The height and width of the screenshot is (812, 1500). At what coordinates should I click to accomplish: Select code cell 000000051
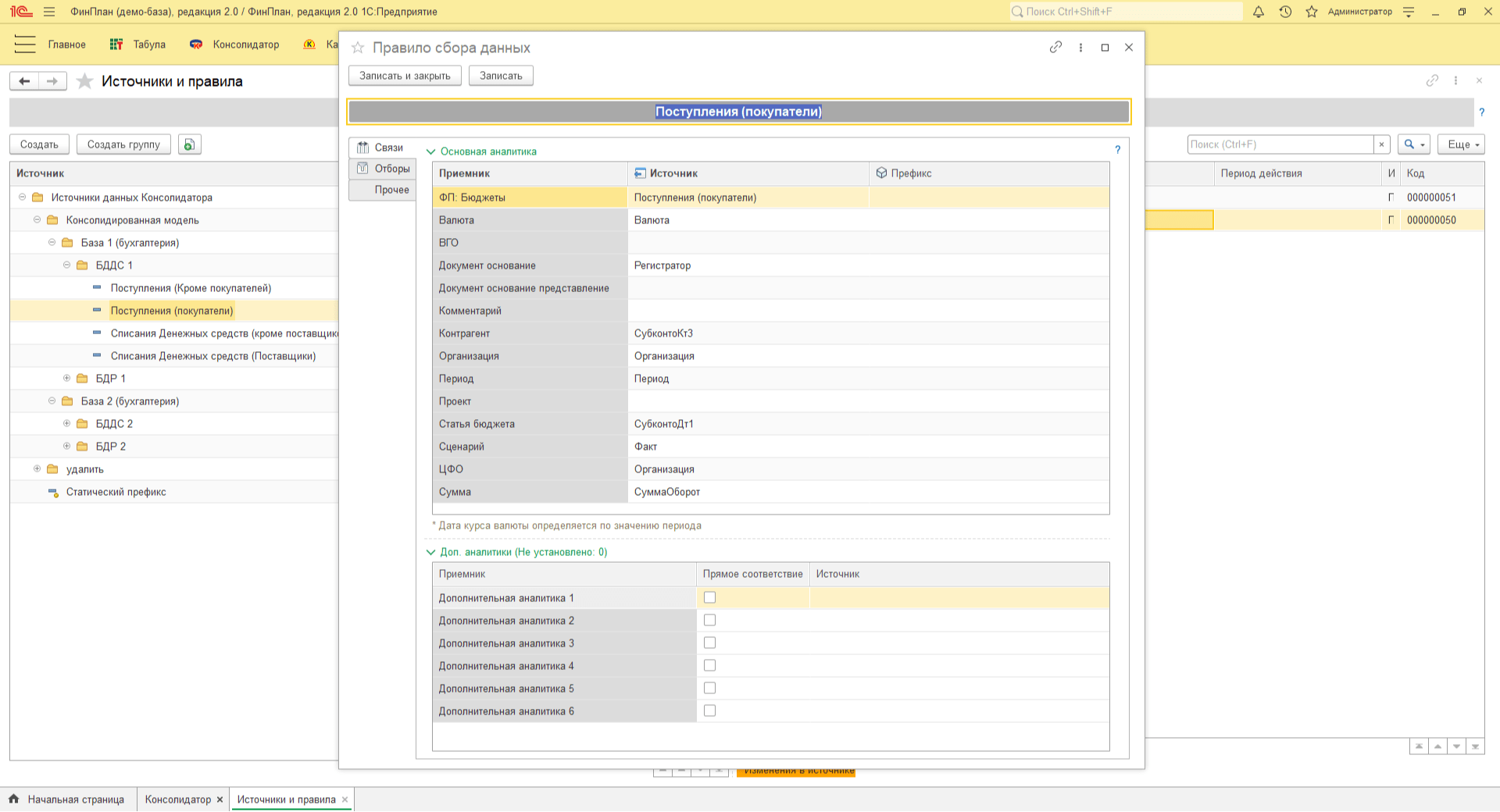click(1442, 198)
